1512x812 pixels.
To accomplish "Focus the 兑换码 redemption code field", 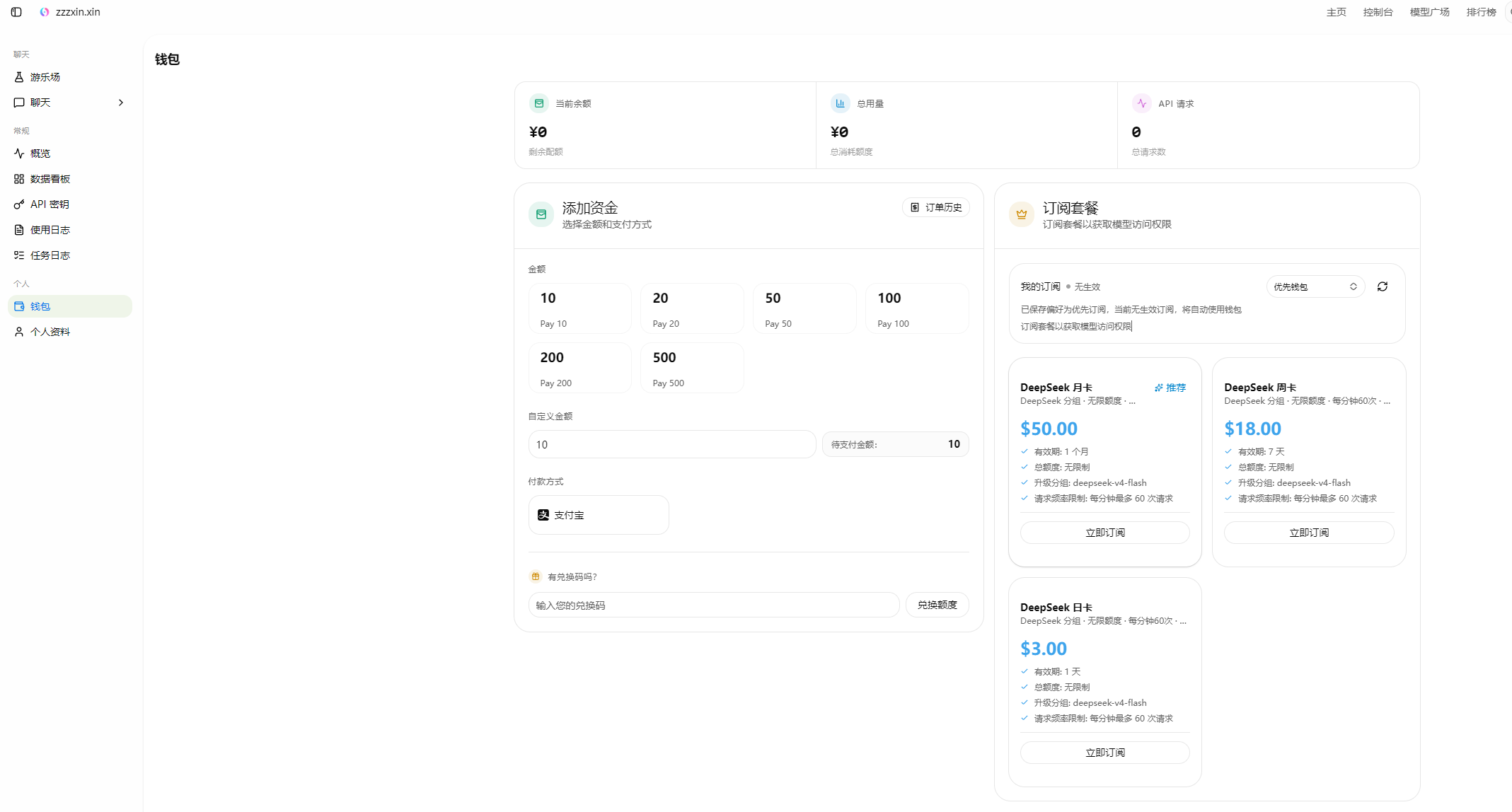I will (x=714, y=605).
